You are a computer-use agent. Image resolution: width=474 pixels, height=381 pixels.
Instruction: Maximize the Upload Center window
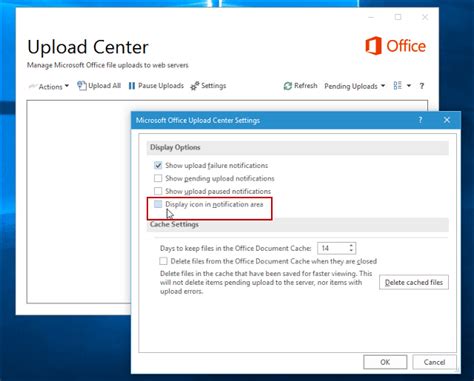coord(398,17)
